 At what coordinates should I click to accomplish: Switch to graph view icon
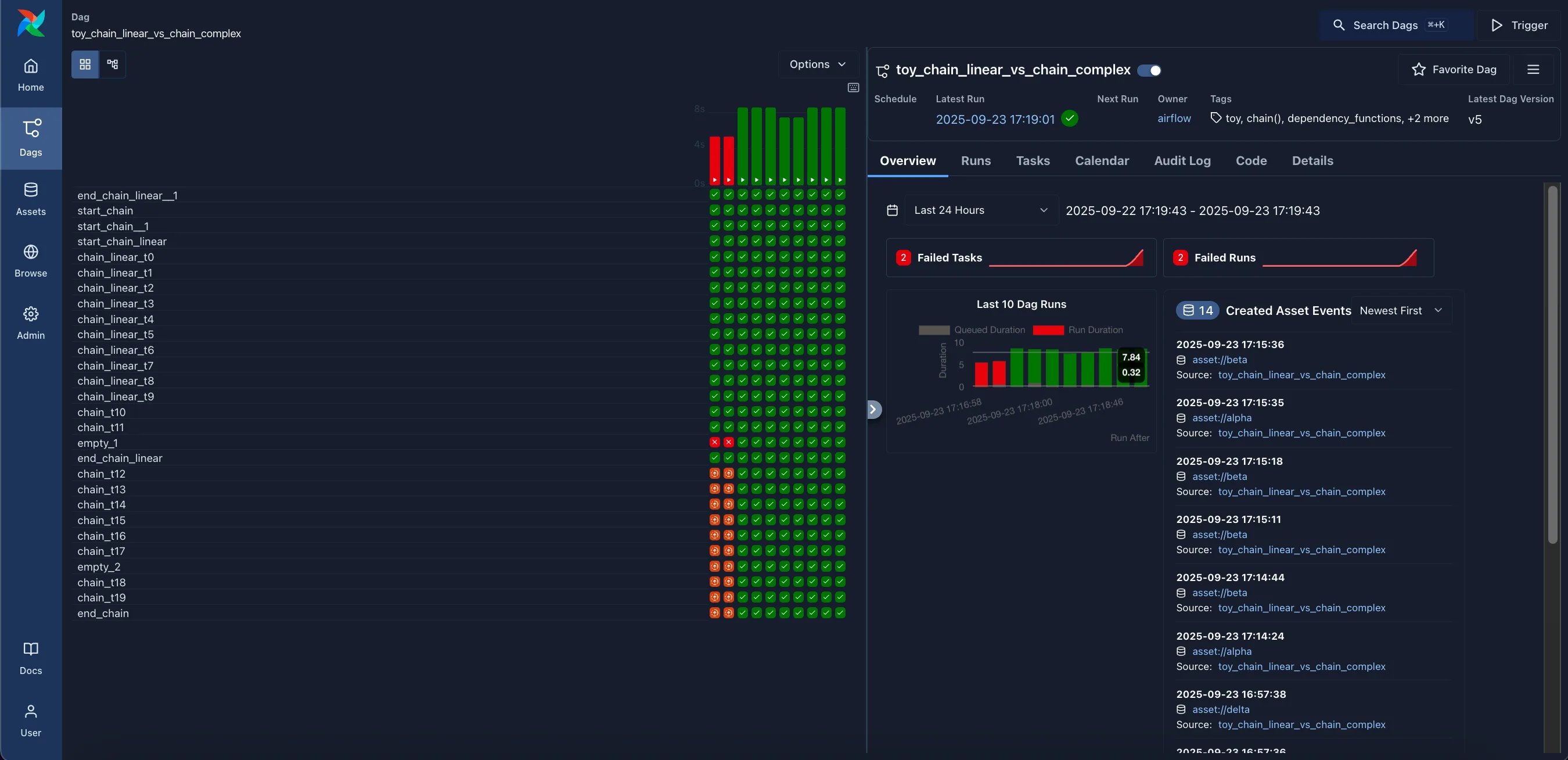coord(113,64)
